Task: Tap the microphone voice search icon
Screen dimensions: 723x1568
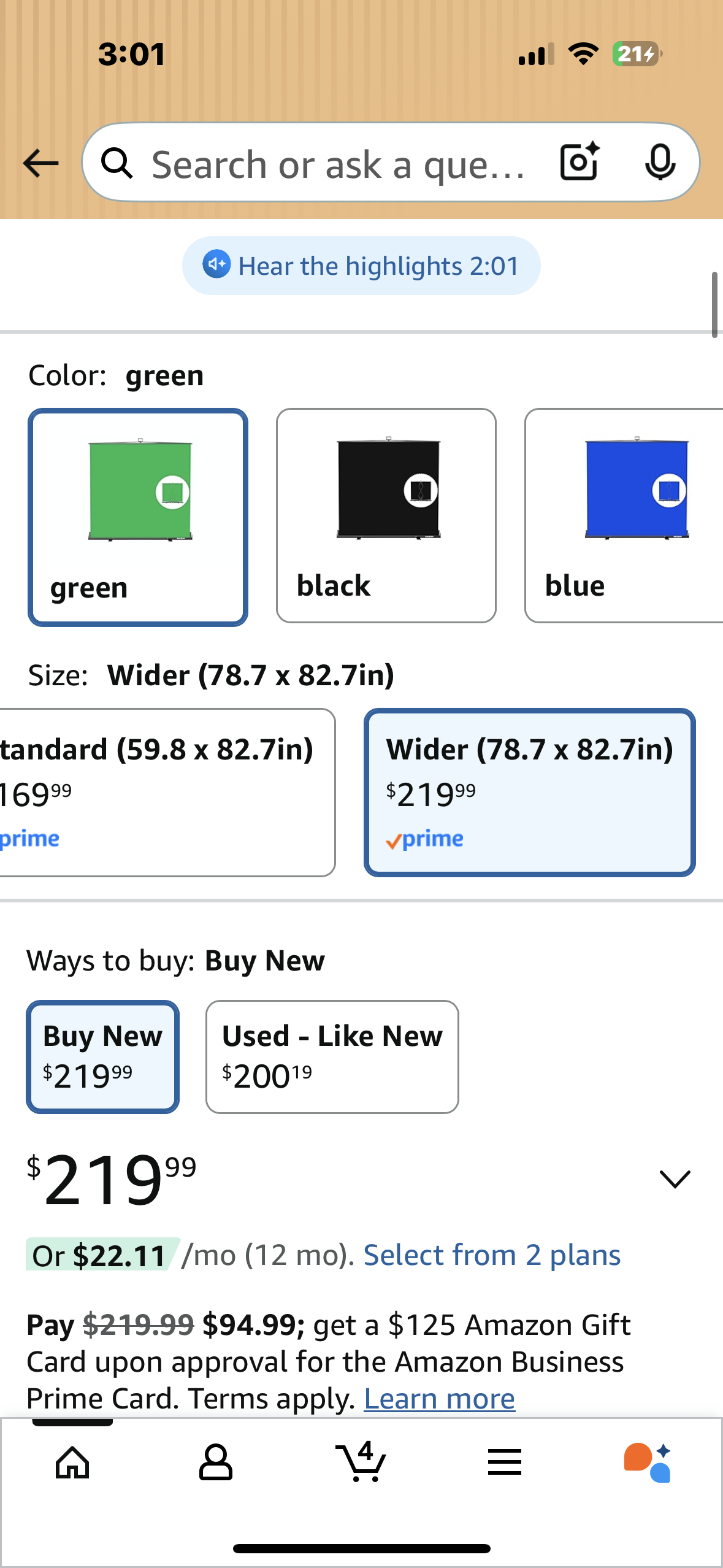Action: [660, 162]
